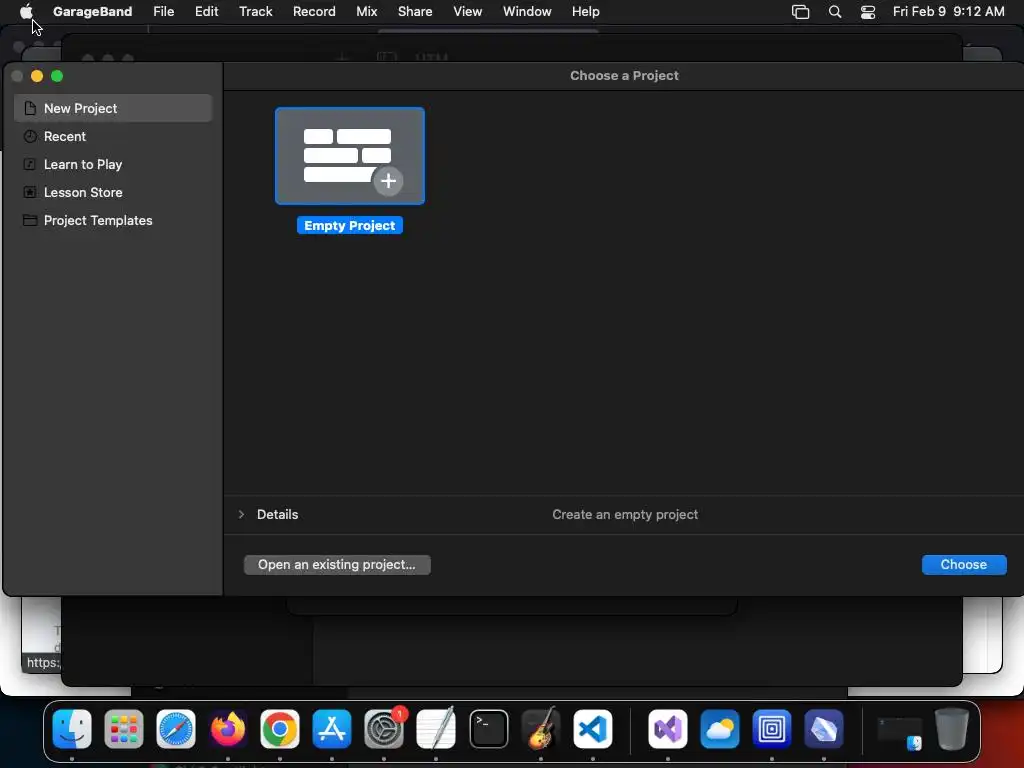Viewport: 1024px width, 768px height.
Task: Confirm with the Choose button
Action: tap(964, 565)
